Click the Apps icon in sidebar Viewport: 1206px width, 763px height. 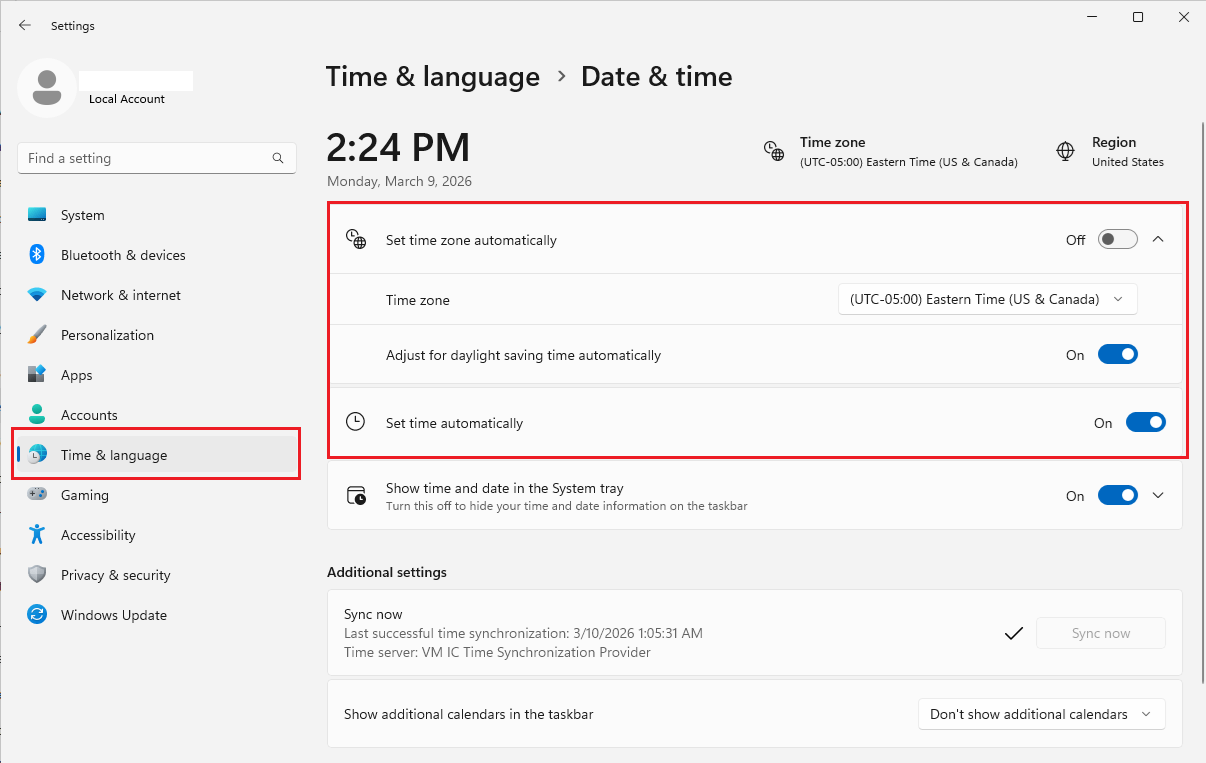37,375
